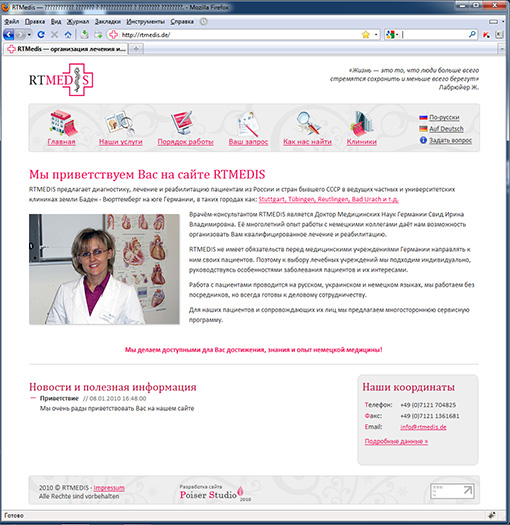Image resolution: width=510 pixels, height=525 pixels.
Task: Click the green arrow toolbar icon beside downloads
Action: [x=98, y=34]
